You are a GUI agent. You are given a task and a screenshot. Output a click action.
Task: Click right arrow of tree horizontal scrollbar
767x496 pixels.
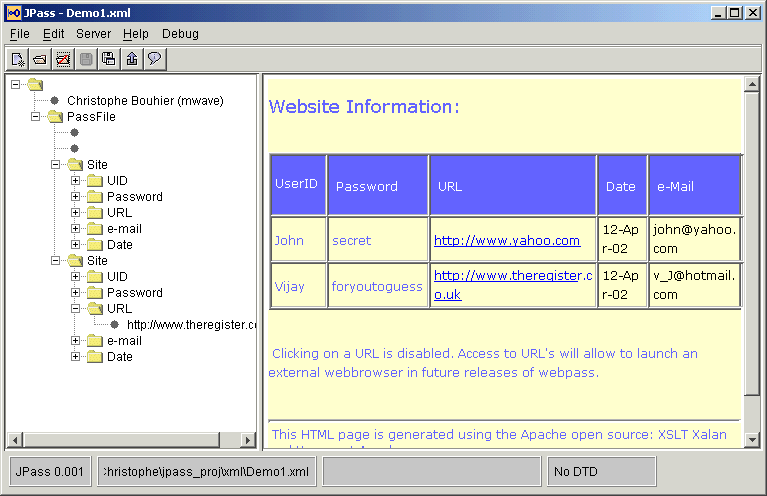(x=249, y=440)
